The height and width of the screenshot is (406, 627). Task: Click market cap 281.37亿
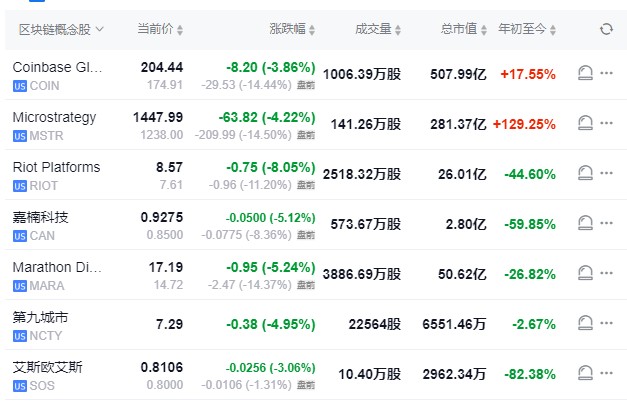[458, 124]
